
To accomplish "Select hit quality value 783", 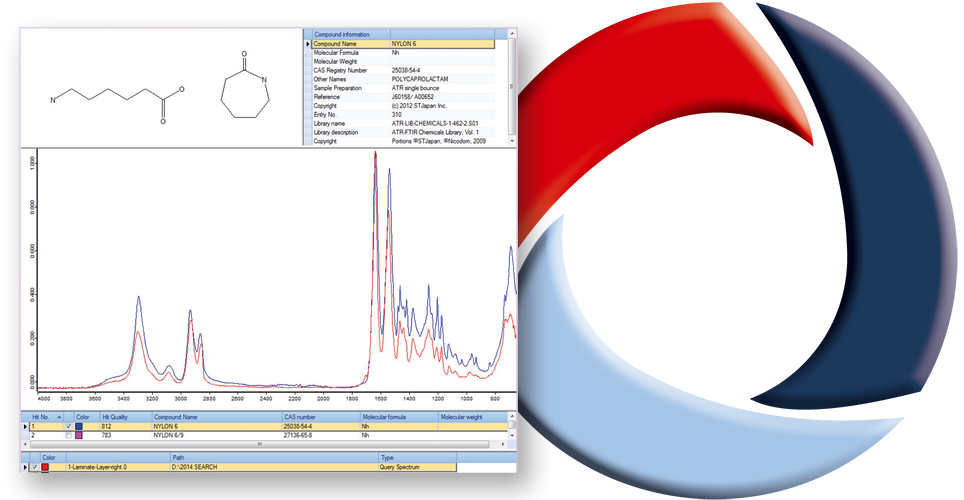I will coord(106,435).
